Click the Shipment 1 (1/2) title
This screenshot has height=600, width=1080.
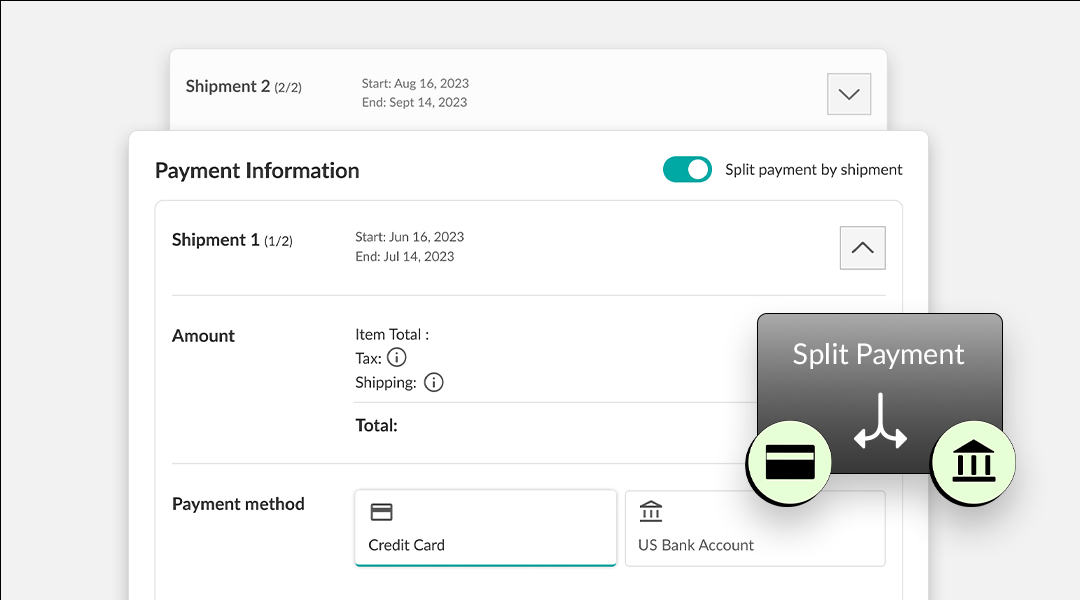click(x=232, y=240)
